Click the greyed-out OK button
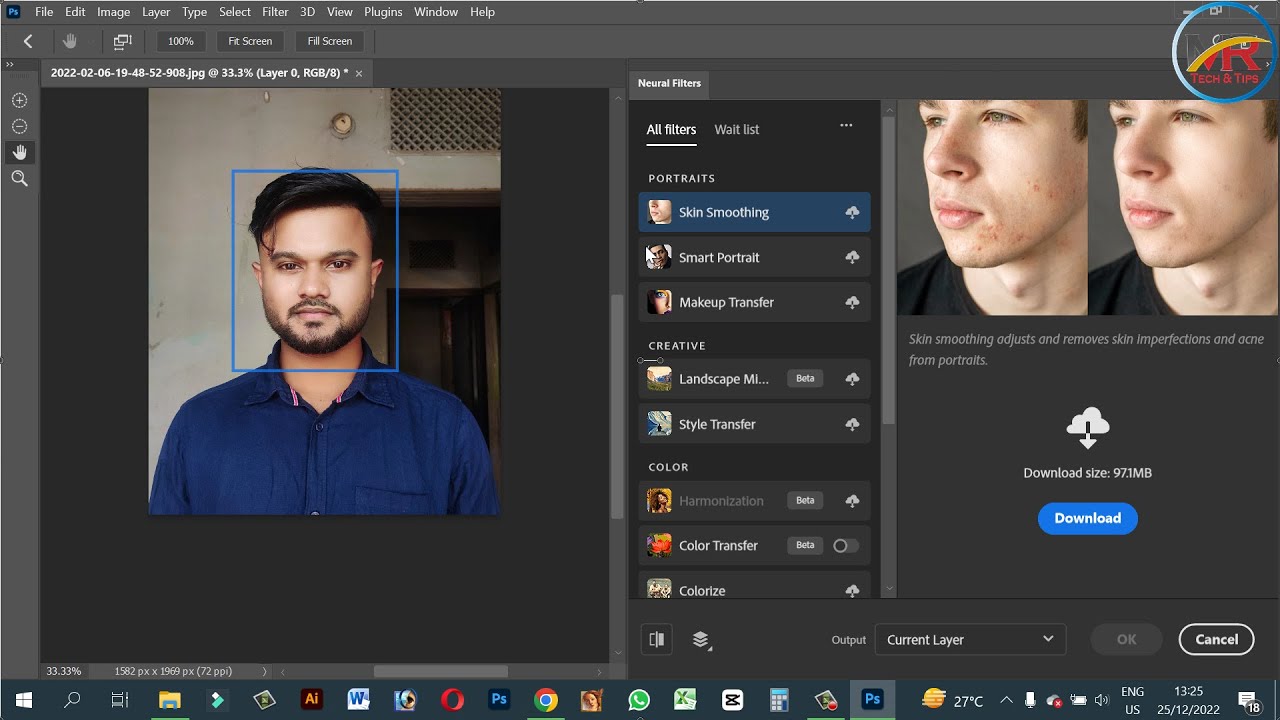1280x720 pixels. point(1127,639)
